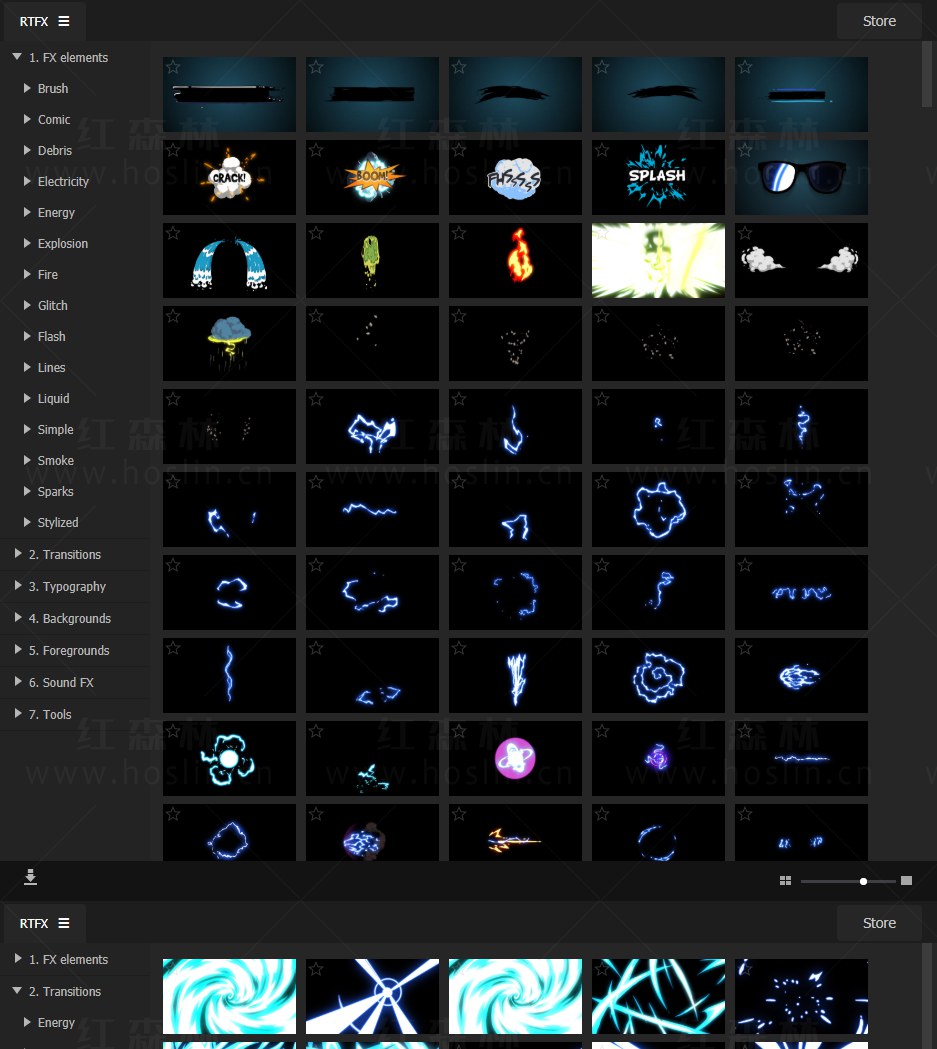
Task: Open the Store button in the bottom panel
Action: point(879,923)
